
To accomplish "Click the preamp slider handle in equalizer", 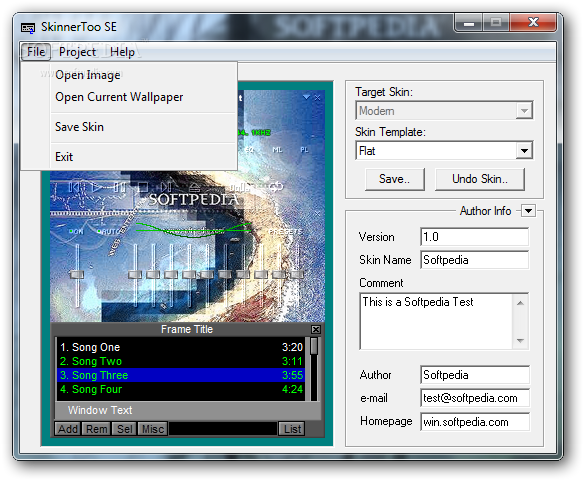I will (x=77, y=275).
